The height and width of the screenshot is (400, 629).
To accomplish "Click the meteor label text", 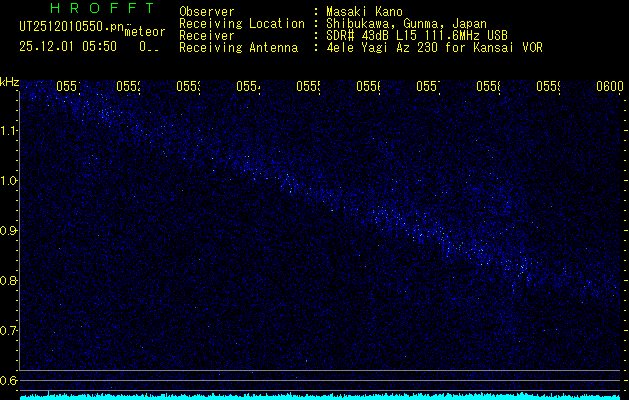I will [x=145, y=32].
